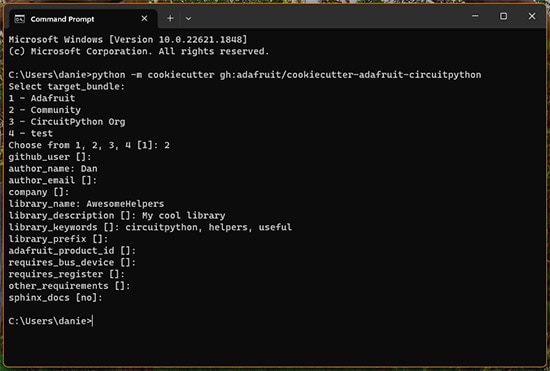
Task: Click the 'sphinx_docs [no]:' line
Action: (x=55, y=298)
